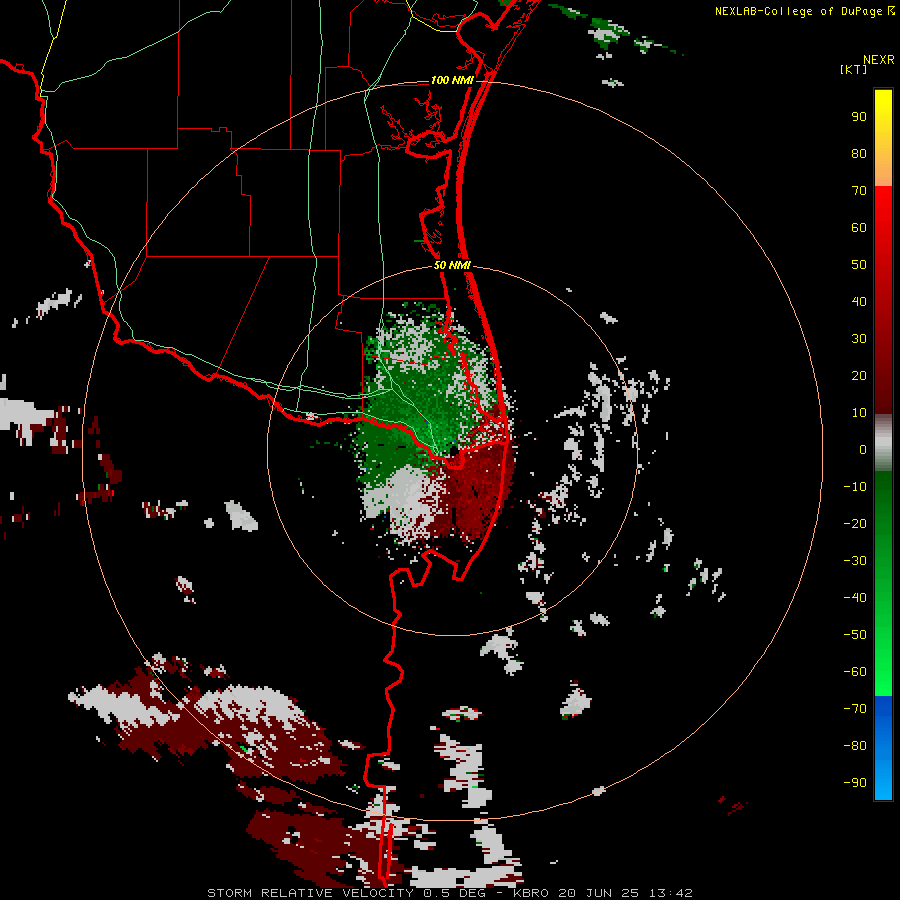Click the 0 scale label
This screenshot has height=900, width=900.
(x=863, y=450)
